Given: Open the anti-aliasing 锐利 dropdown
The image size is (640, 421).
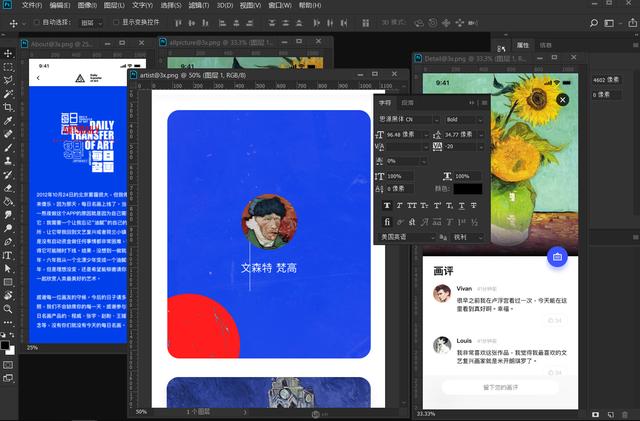Looking at the screenshot, I should pyautogui.click(x=467, y=237).
